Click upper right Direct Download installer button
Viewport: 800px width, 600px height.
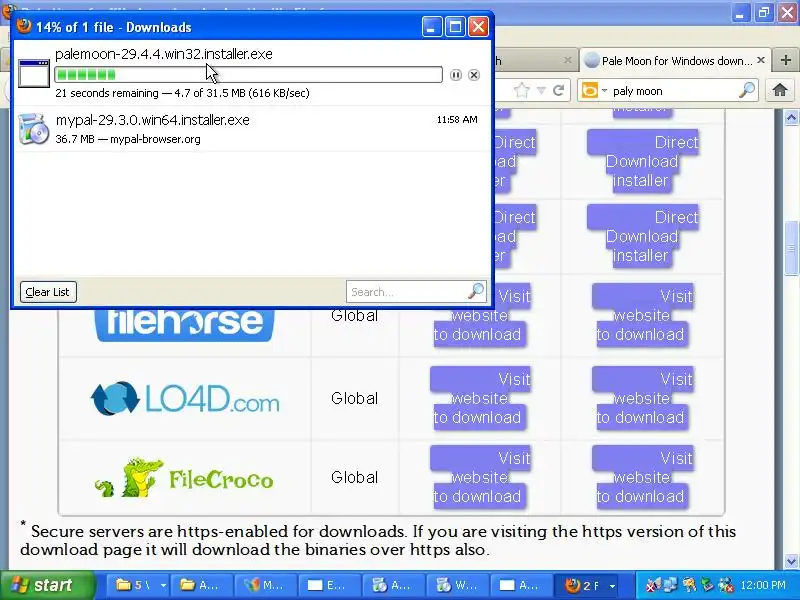click(x=642, y=161)
